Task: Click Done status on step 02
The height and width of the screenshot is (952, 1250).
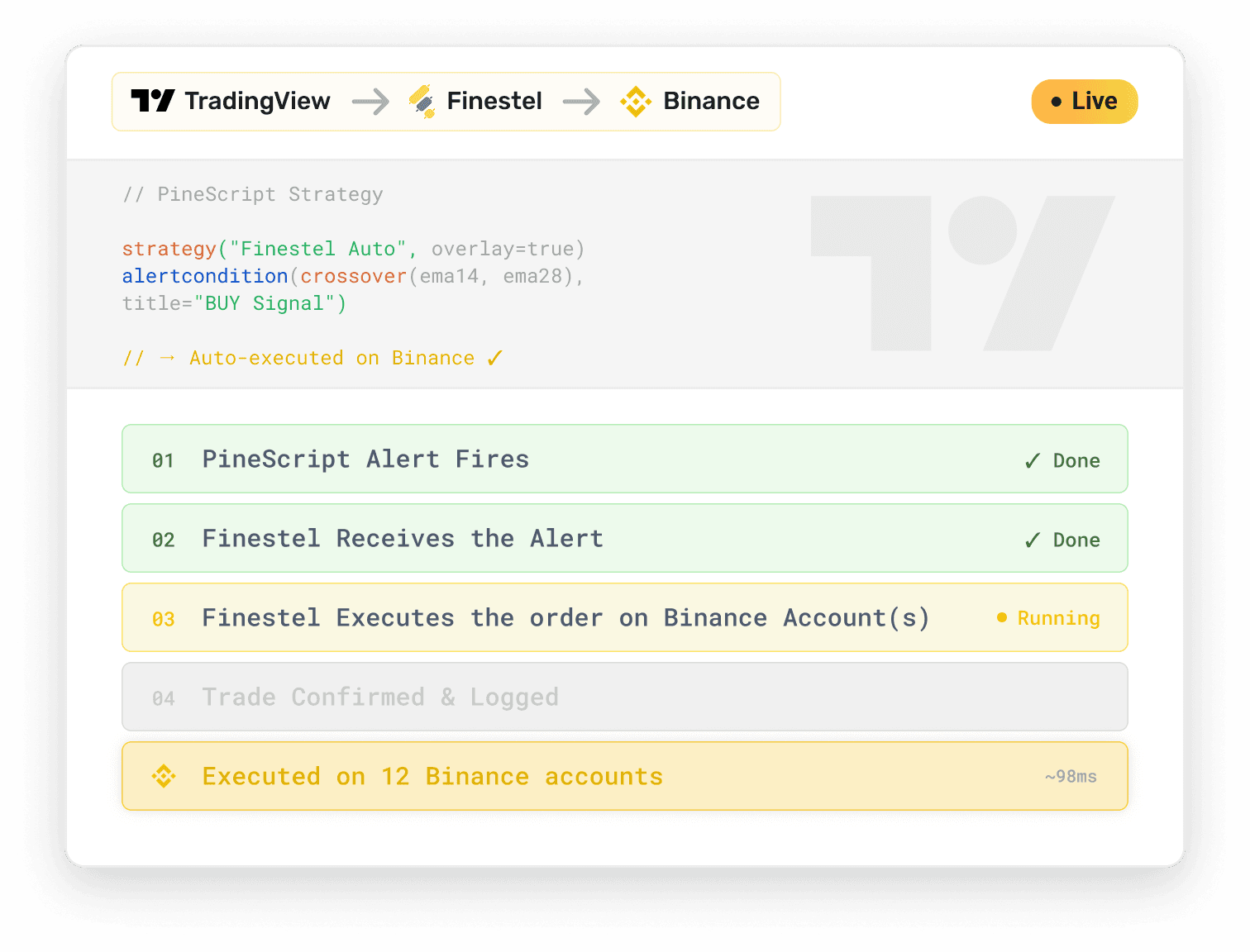Action: 1076,540
